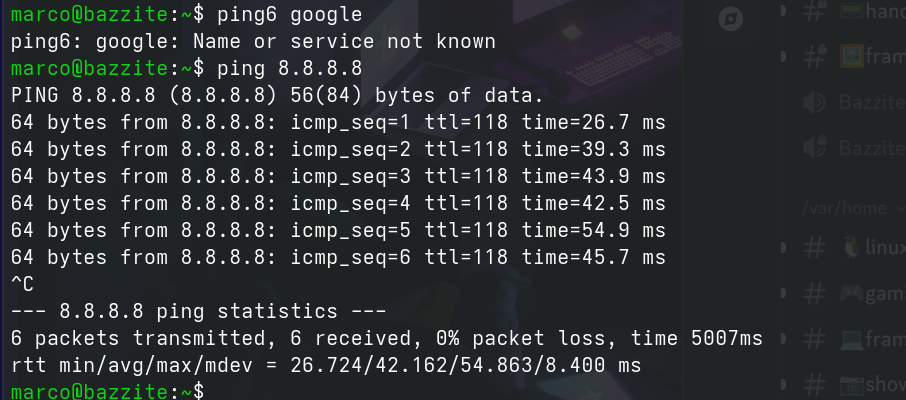The image size is (906, 400).
Task: Click hash icon beside game controller channel
Action: click(815, 292)
